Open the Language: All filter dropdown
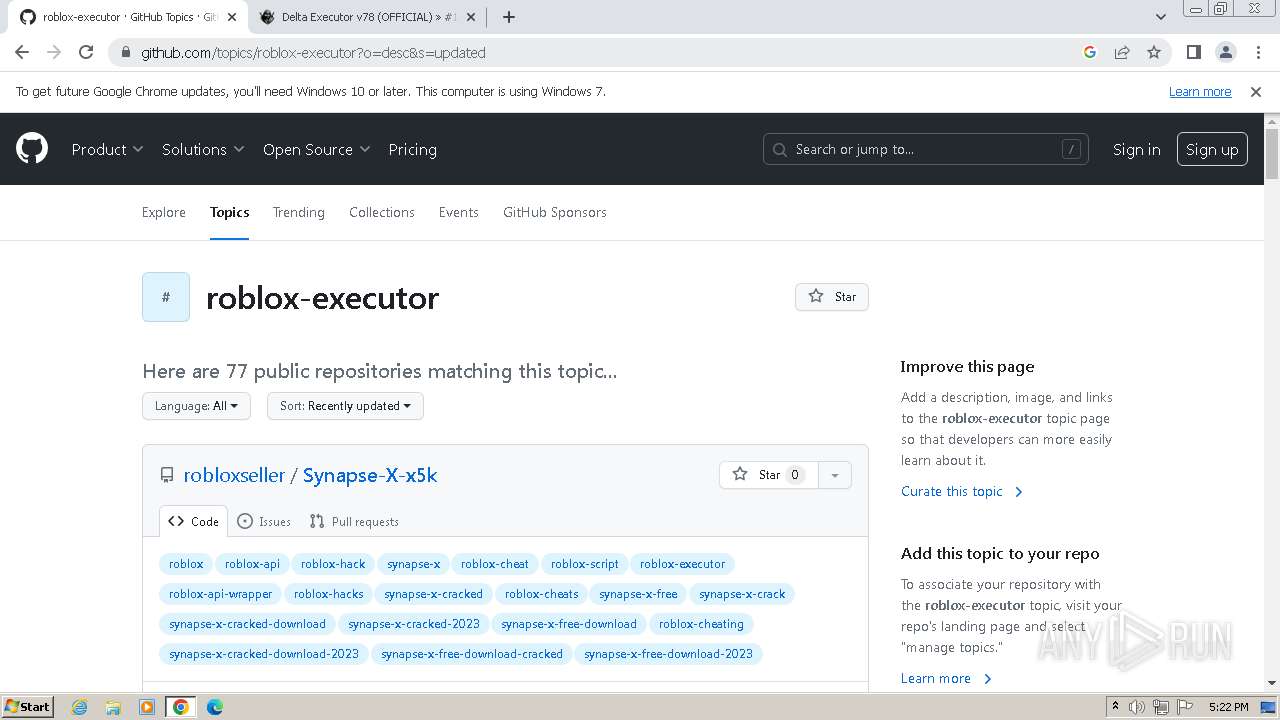Viewport: 1280px width, 720px height. [196, 406]
